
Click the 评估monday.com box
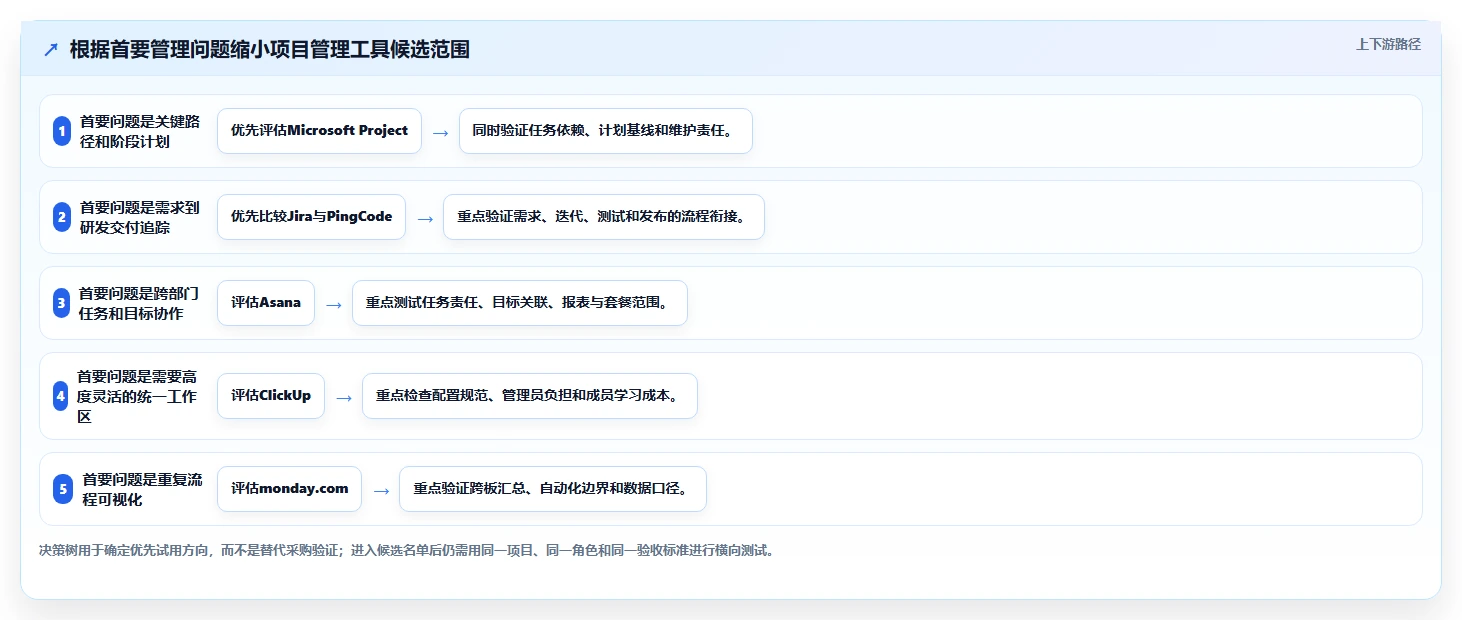289,489
